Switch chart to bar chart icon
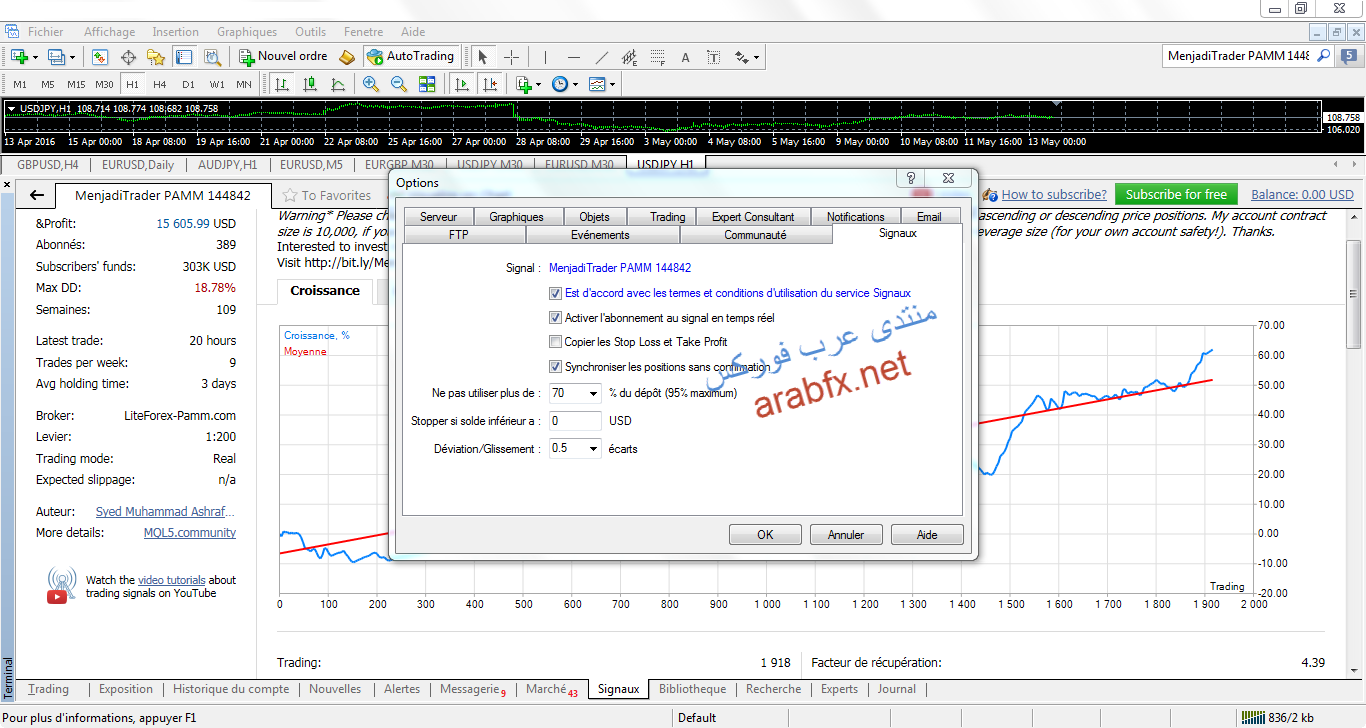This screenshot has height=728, width=1366. [282, 84]
